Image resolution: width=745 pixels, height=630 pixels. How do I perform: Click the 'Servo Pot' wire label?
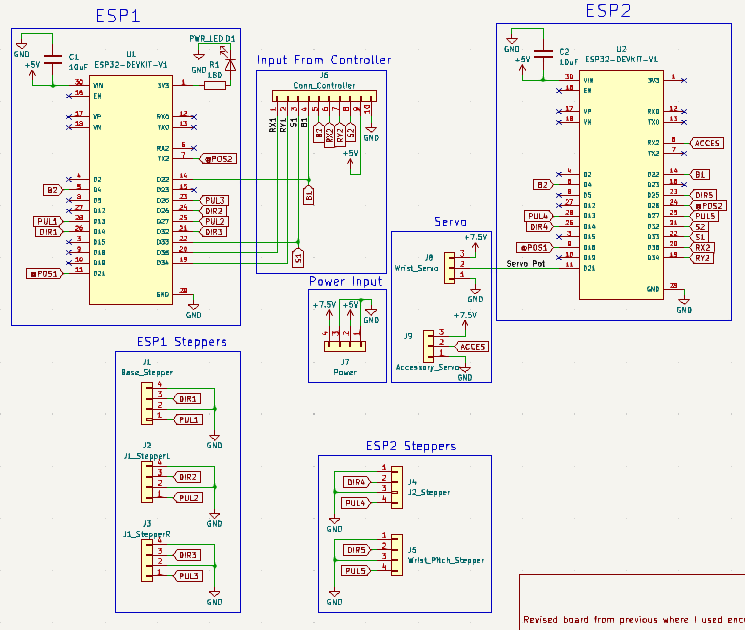click(525, 263)
